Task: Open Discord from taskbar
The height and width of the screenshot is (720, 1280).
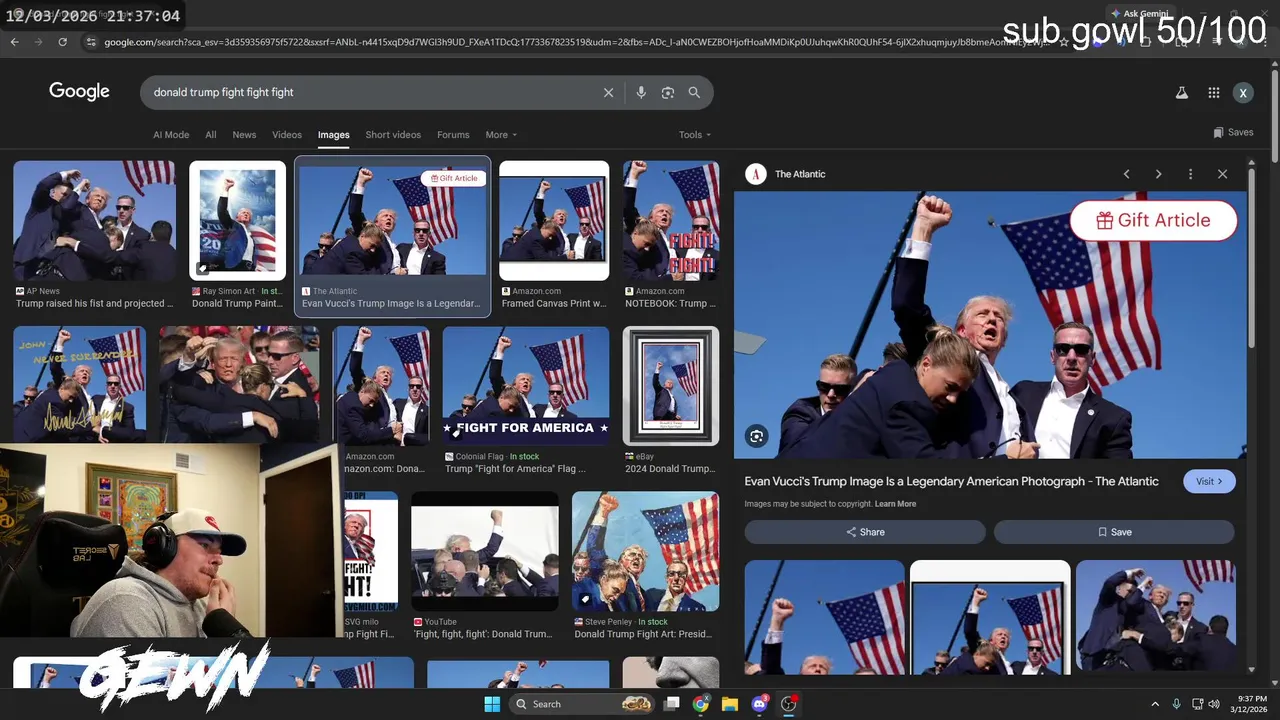Action: click(x=759, y=704)
